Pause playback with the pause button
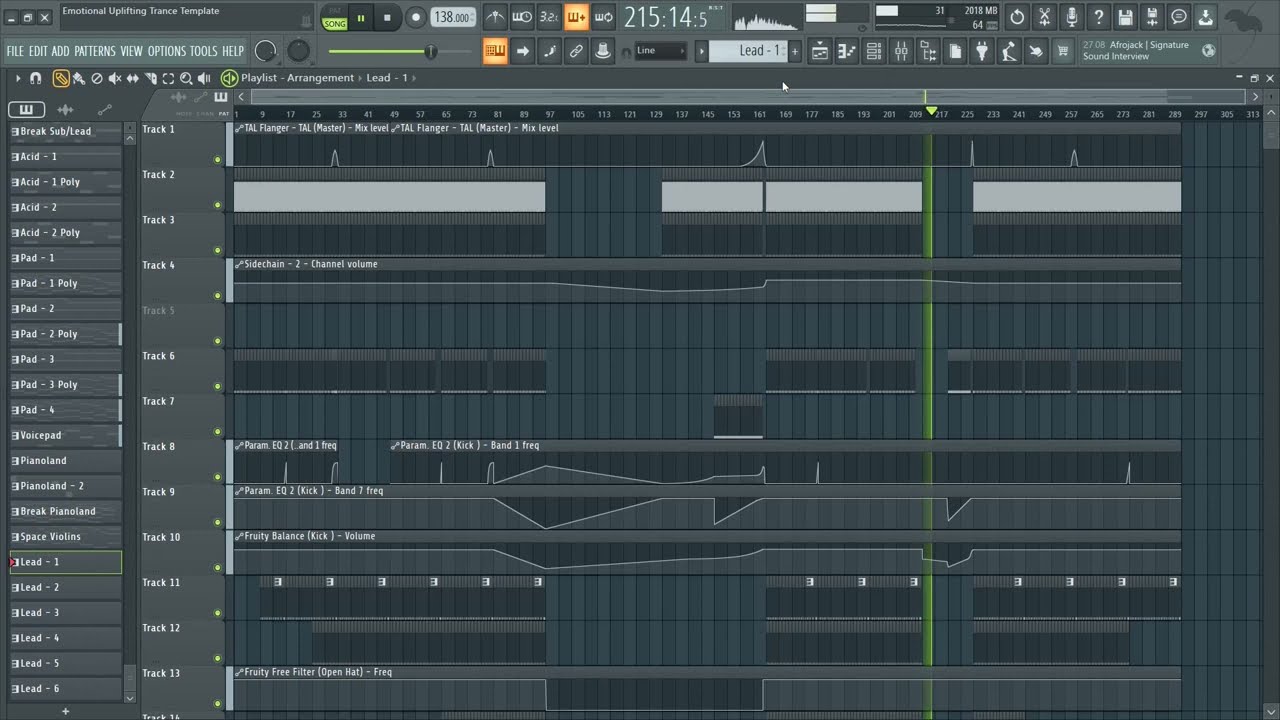This screenshot has width=1280, height=720. pyautogui.click(x=361, y=17)
